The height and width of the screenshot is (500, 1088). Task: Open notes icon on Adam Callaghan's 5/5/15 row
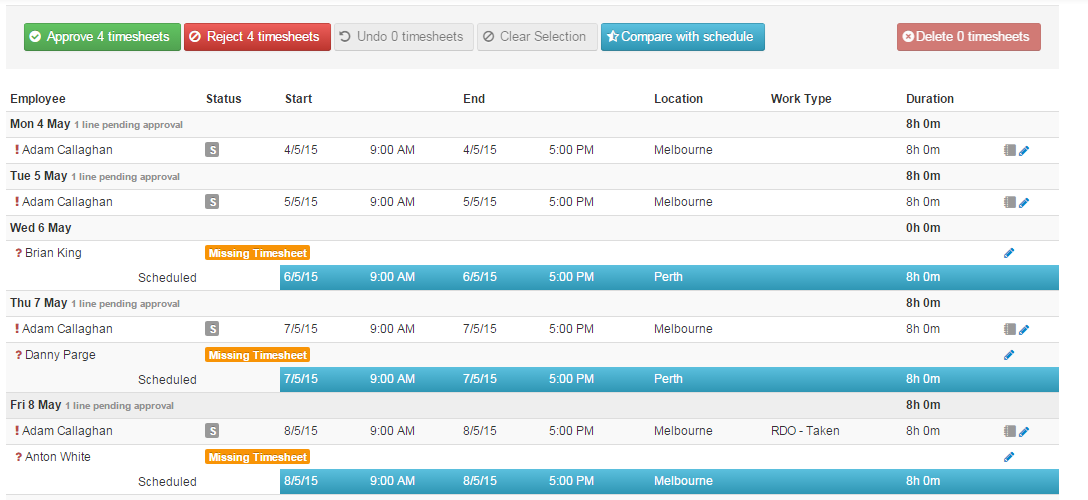[1009, 202]
